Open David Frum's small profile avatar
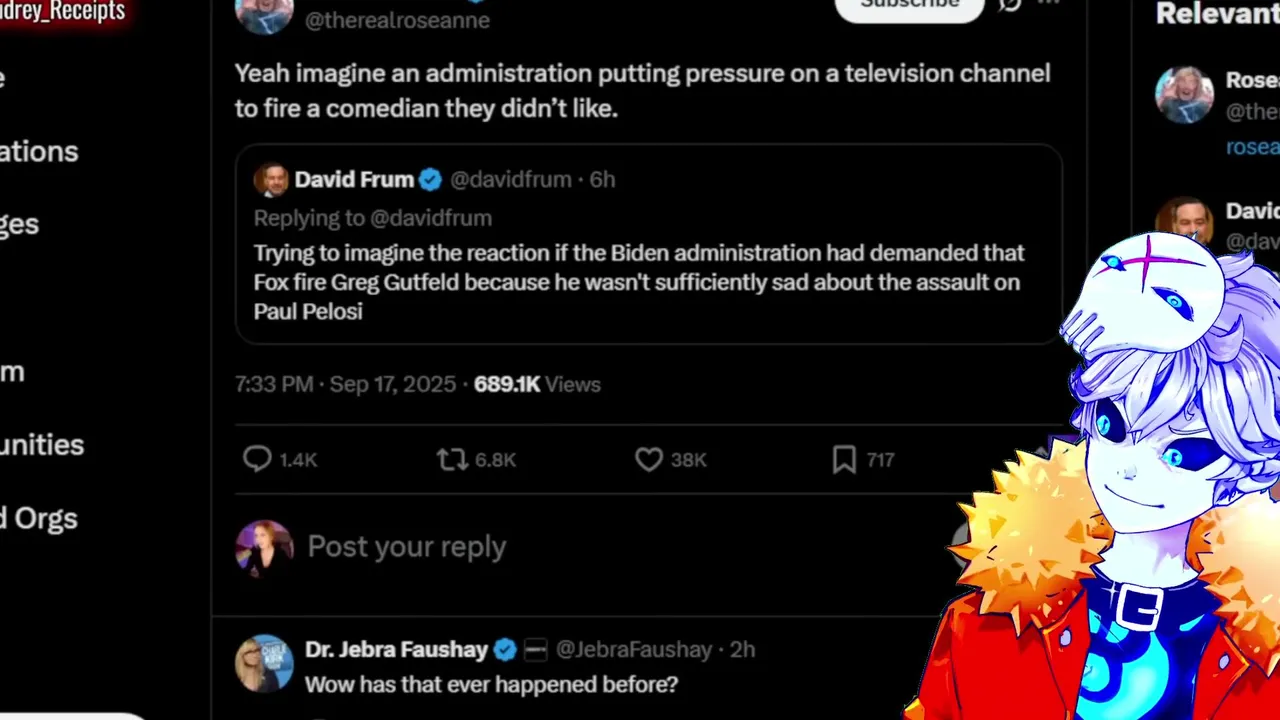The height and width of the screenshot is (720, 1280). click(x=270, y=180)
